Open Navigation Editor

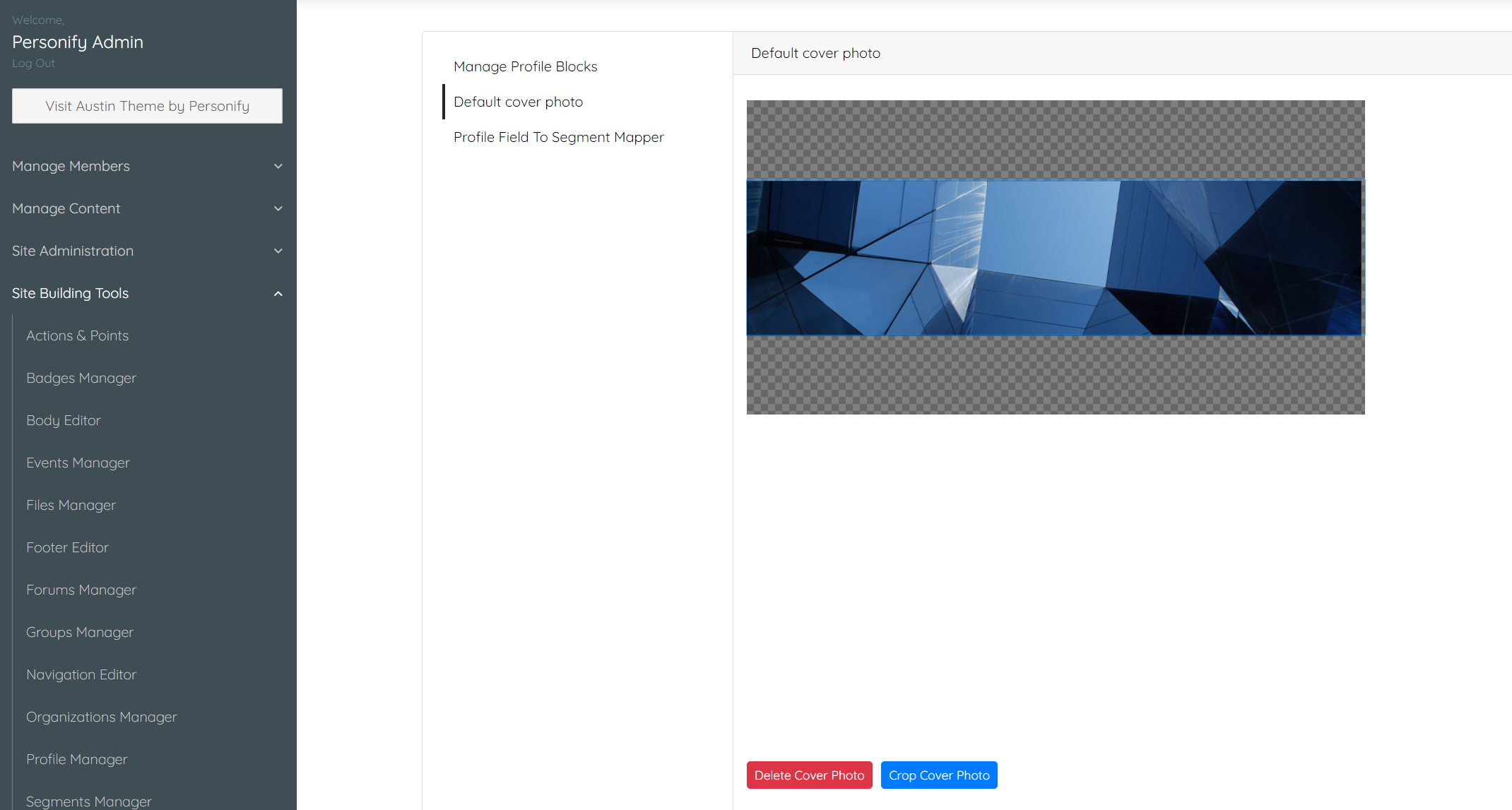[81, 674]
